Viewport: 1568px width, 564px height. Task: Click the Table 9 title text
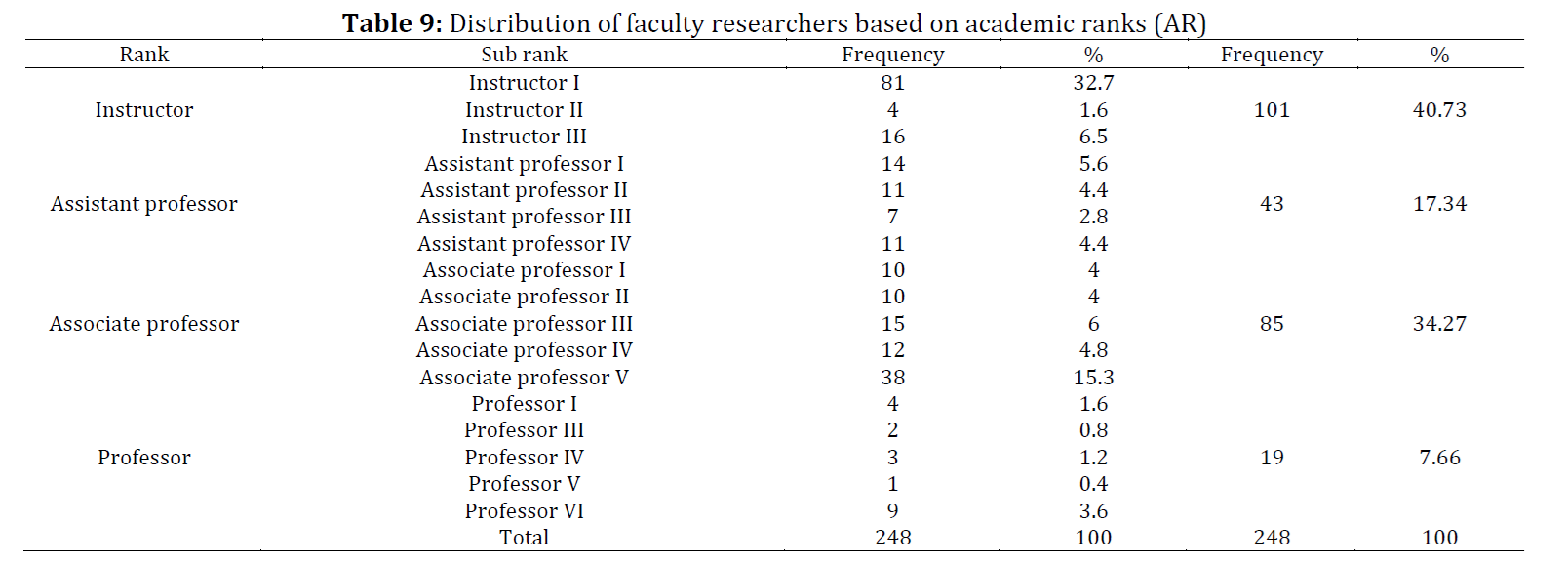coord(774,22)
